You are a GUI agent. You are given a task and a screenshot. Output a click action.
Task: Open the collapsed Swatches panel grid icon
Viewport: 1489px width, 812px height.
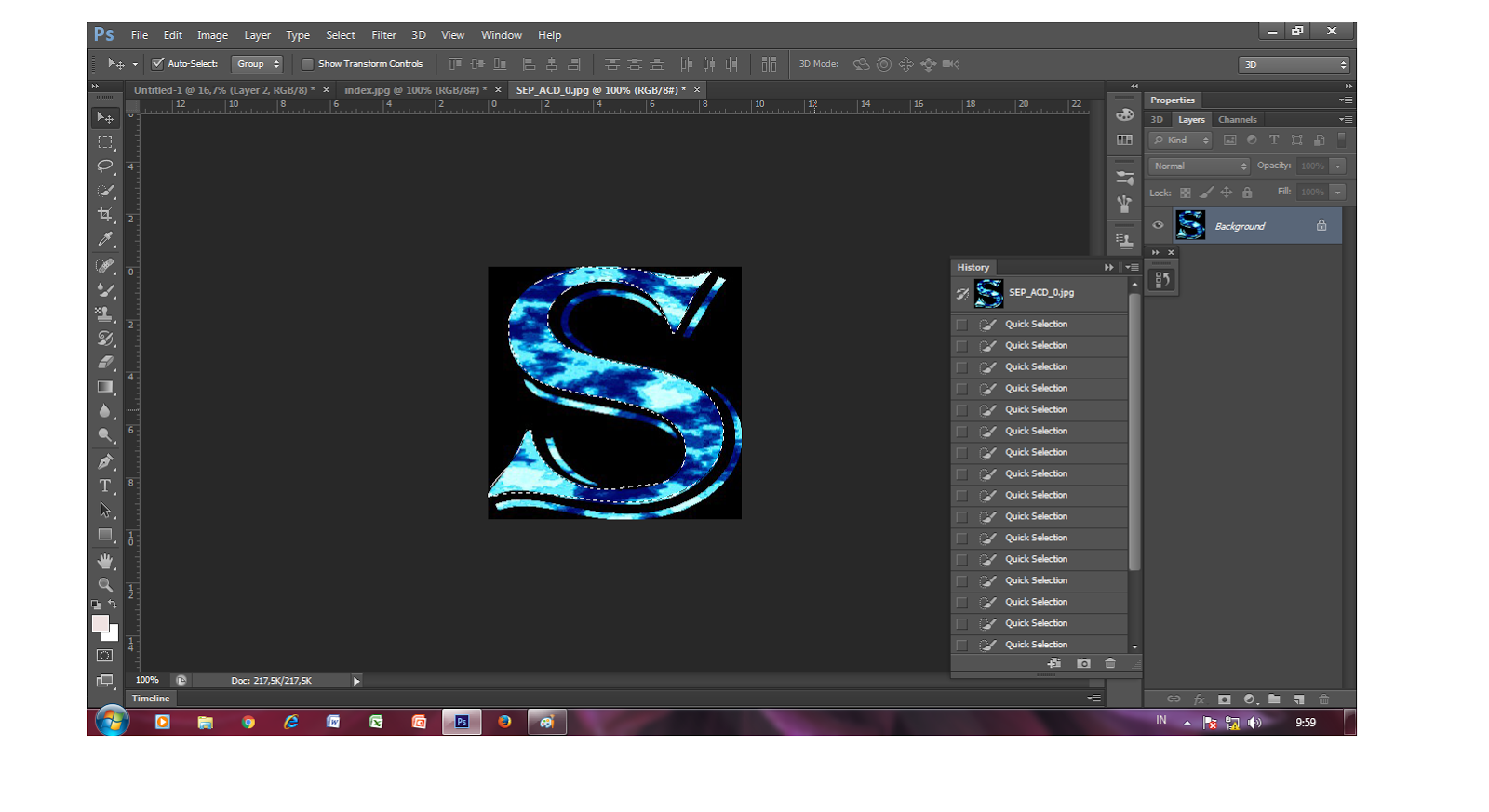(1125, 140)
